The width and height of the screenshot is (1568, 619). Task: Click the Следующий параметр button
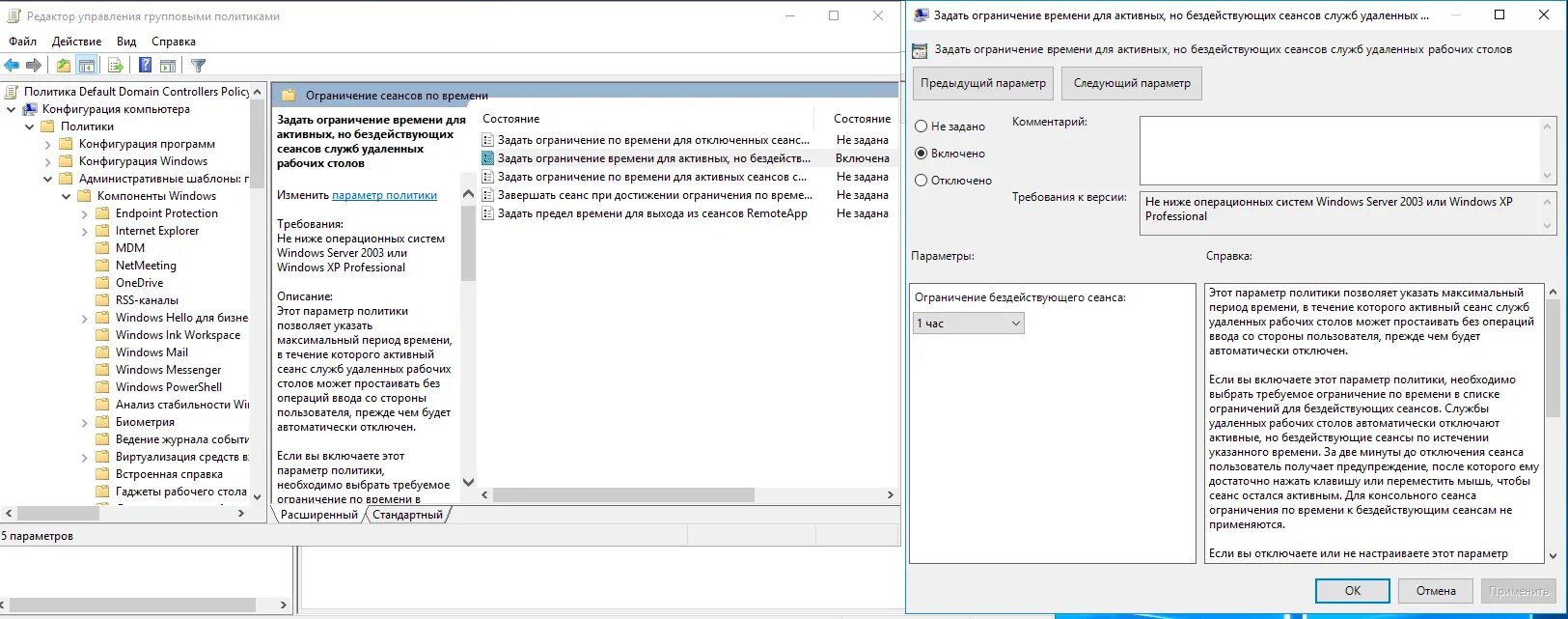pos(1132,83)
